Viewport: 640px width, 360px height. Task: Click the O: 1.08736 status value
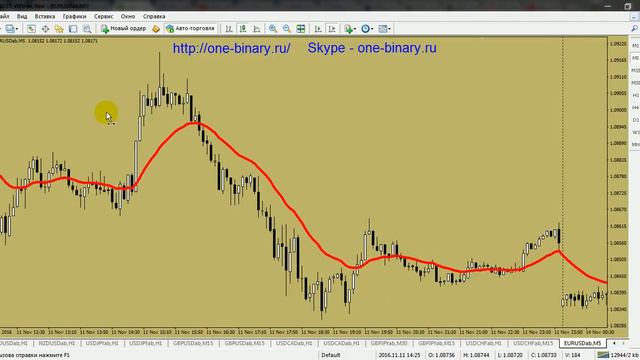[441, 355]
